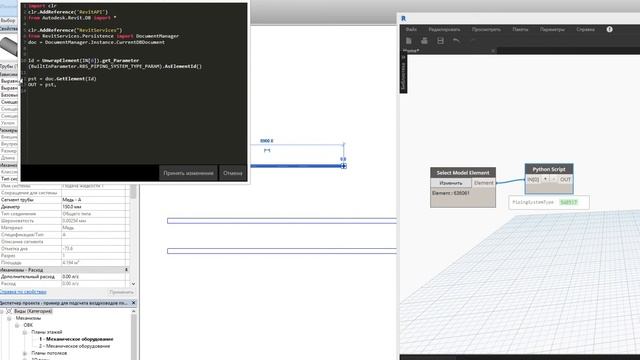Click the pst = doc.GetElement(id) code line
This screenshot has width=640, height=360.
point(62,78)
